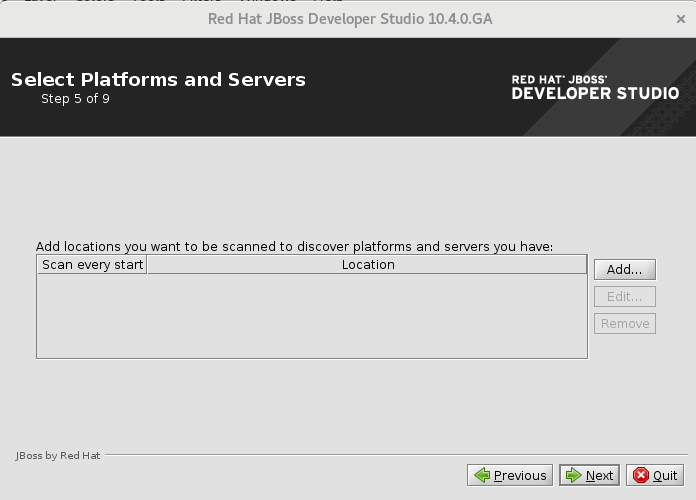The height and width of the screenshot is (500, 696).
Task: Click the Add... button to add a location
Action: [625, 270]
